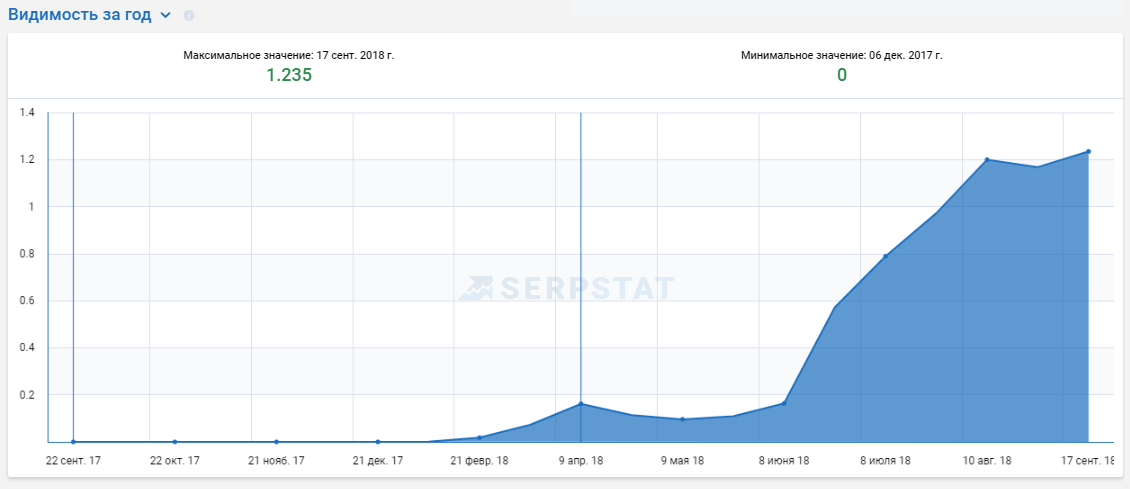Screen dimensions: 1130x489
Task: Select the data point above 9 мая 18
Action: pos(682,419)
